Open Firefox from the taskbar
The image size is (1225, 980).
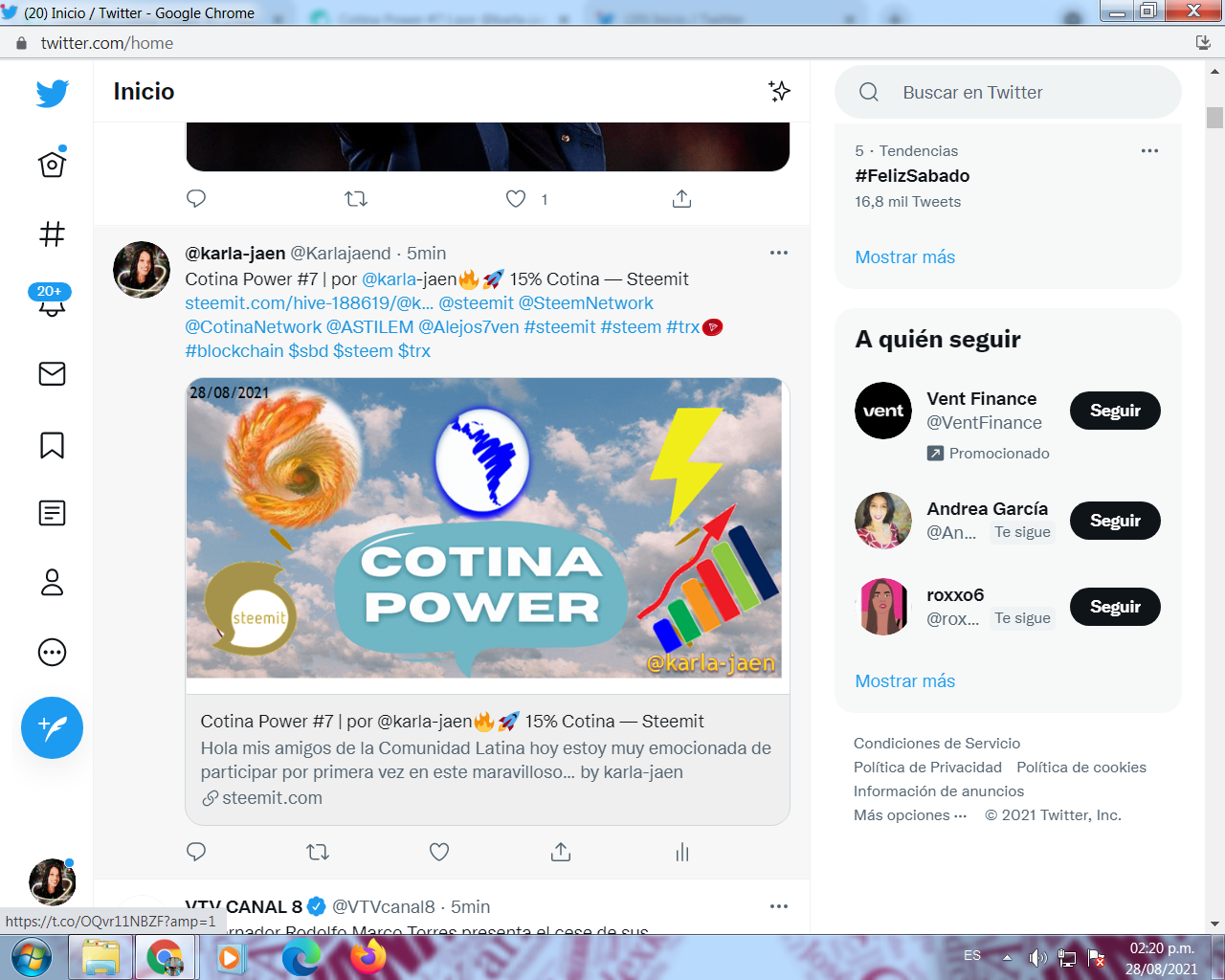click(x=368, y=957)
